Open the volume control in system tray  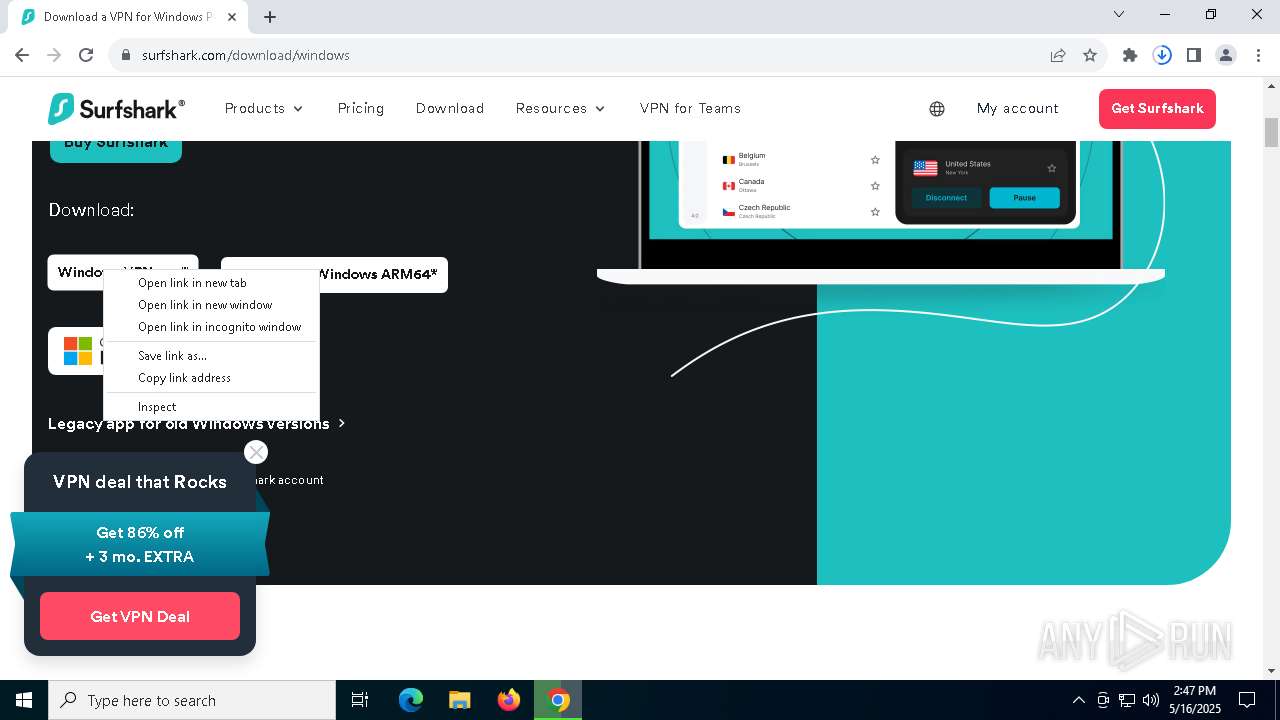[1151, 700]
